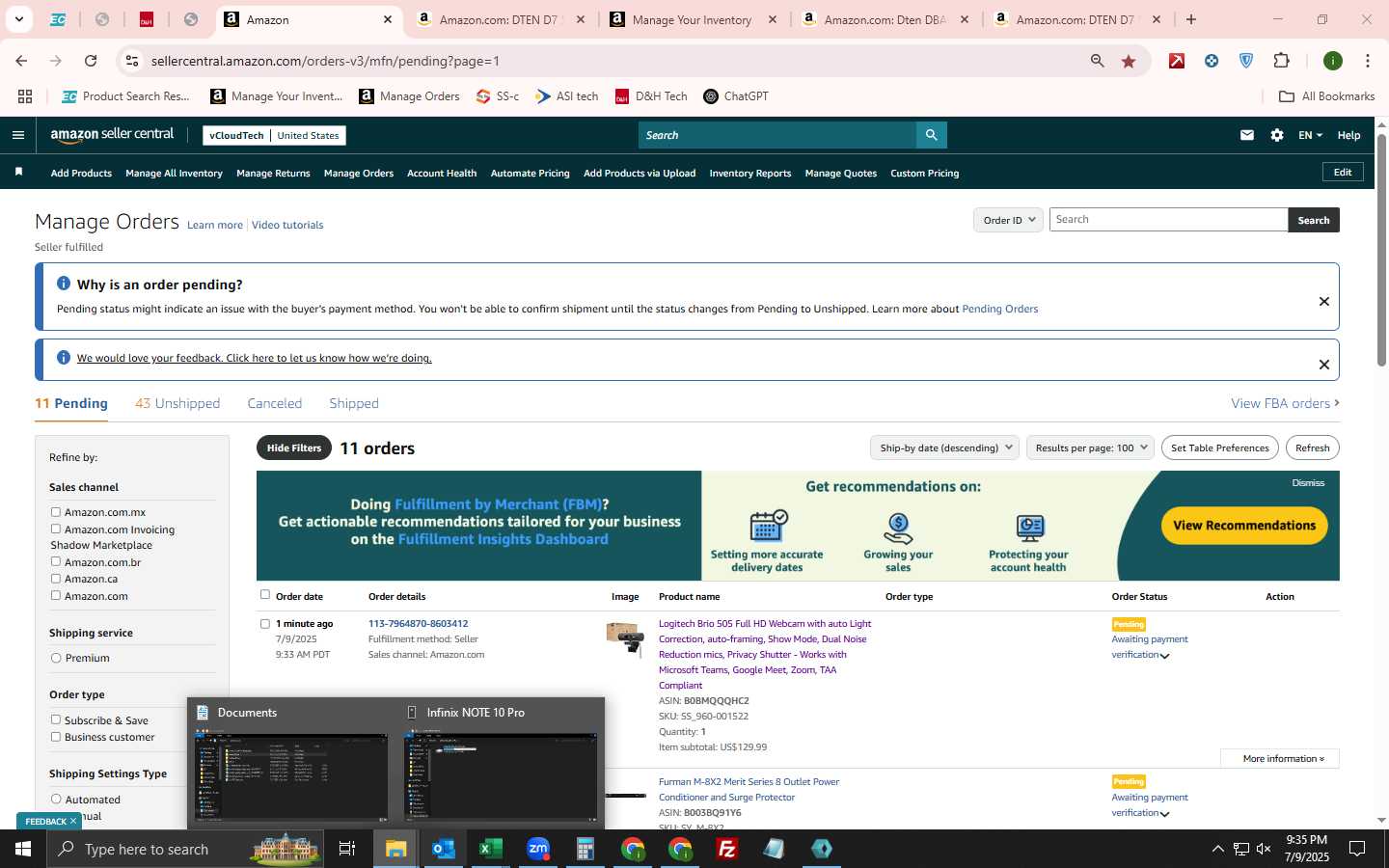Open the tab search dropdown arrow
Viewport: 1389px width, 868px height.
coord(18,19)
